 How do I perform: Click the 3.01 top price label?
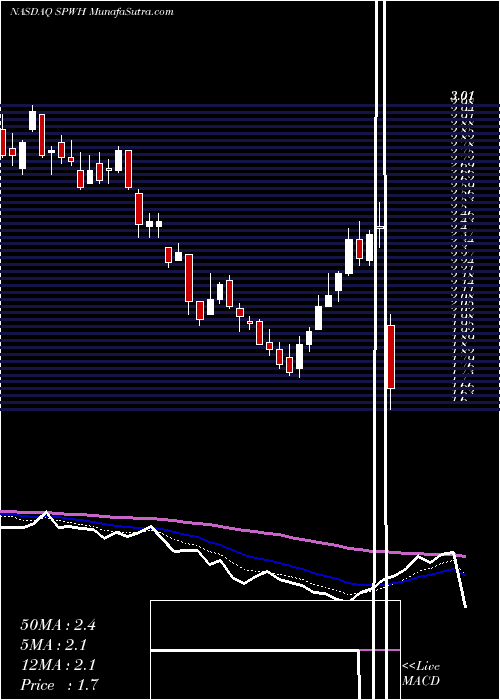pos(462,96)
